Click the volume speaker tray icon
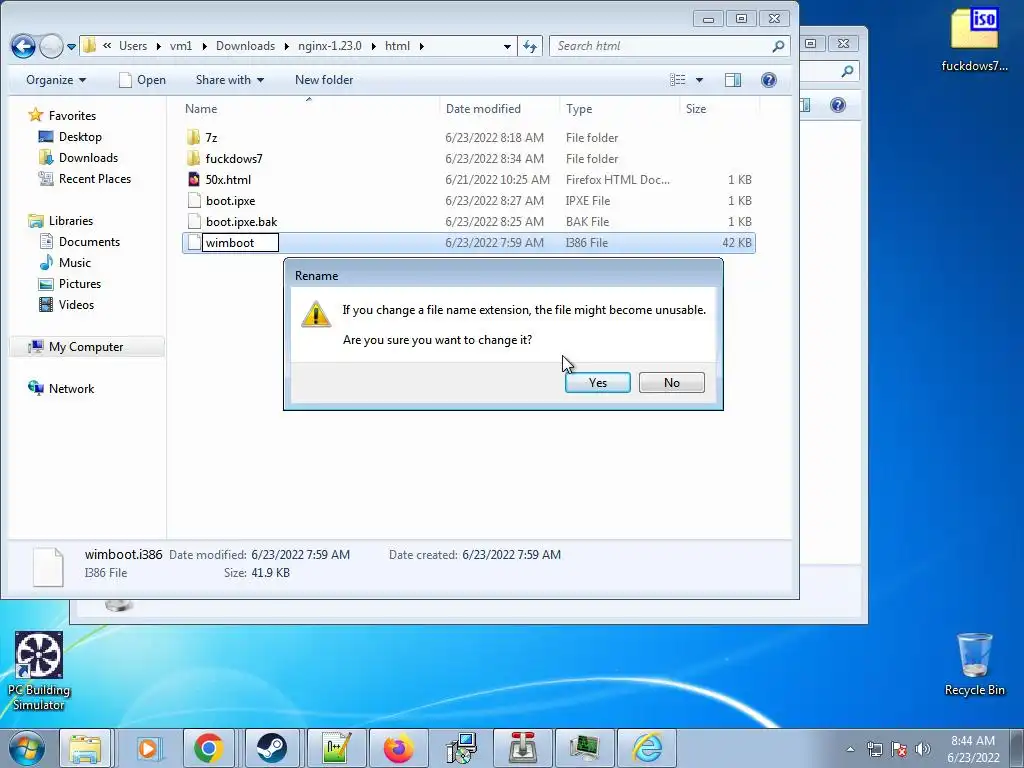Image resolution: width=1024 pixels, height=768 pixels. click(x=923, y=749)
